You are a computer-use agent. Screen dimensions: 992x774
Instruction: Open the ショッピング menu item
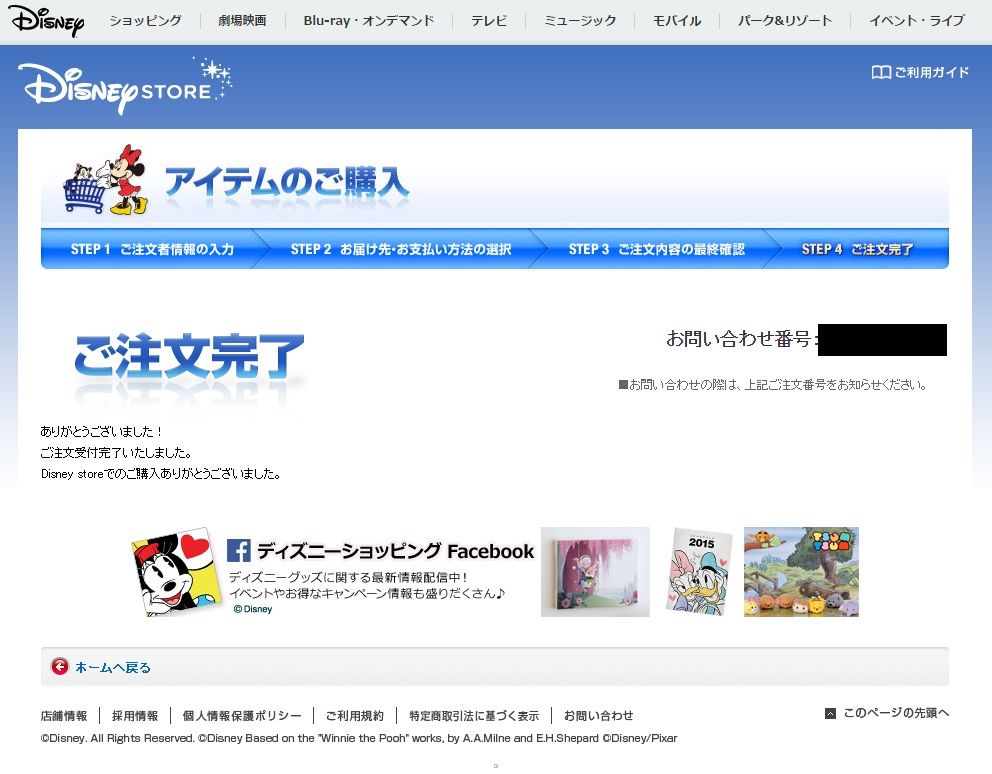[x=145, y=21]
